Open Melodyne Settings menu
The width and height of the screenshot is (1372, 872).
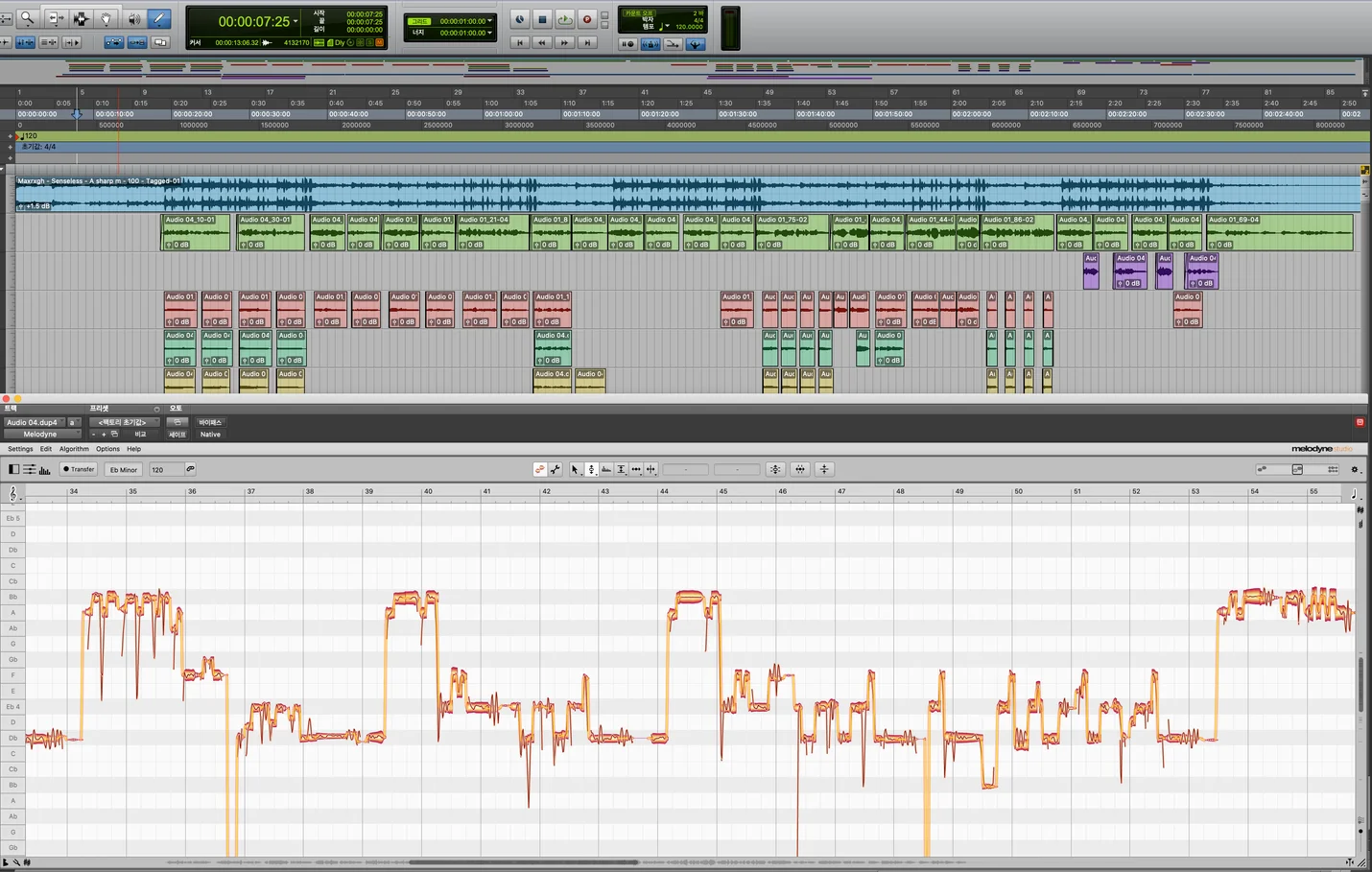pyautogui.click(x=20, y=449)
